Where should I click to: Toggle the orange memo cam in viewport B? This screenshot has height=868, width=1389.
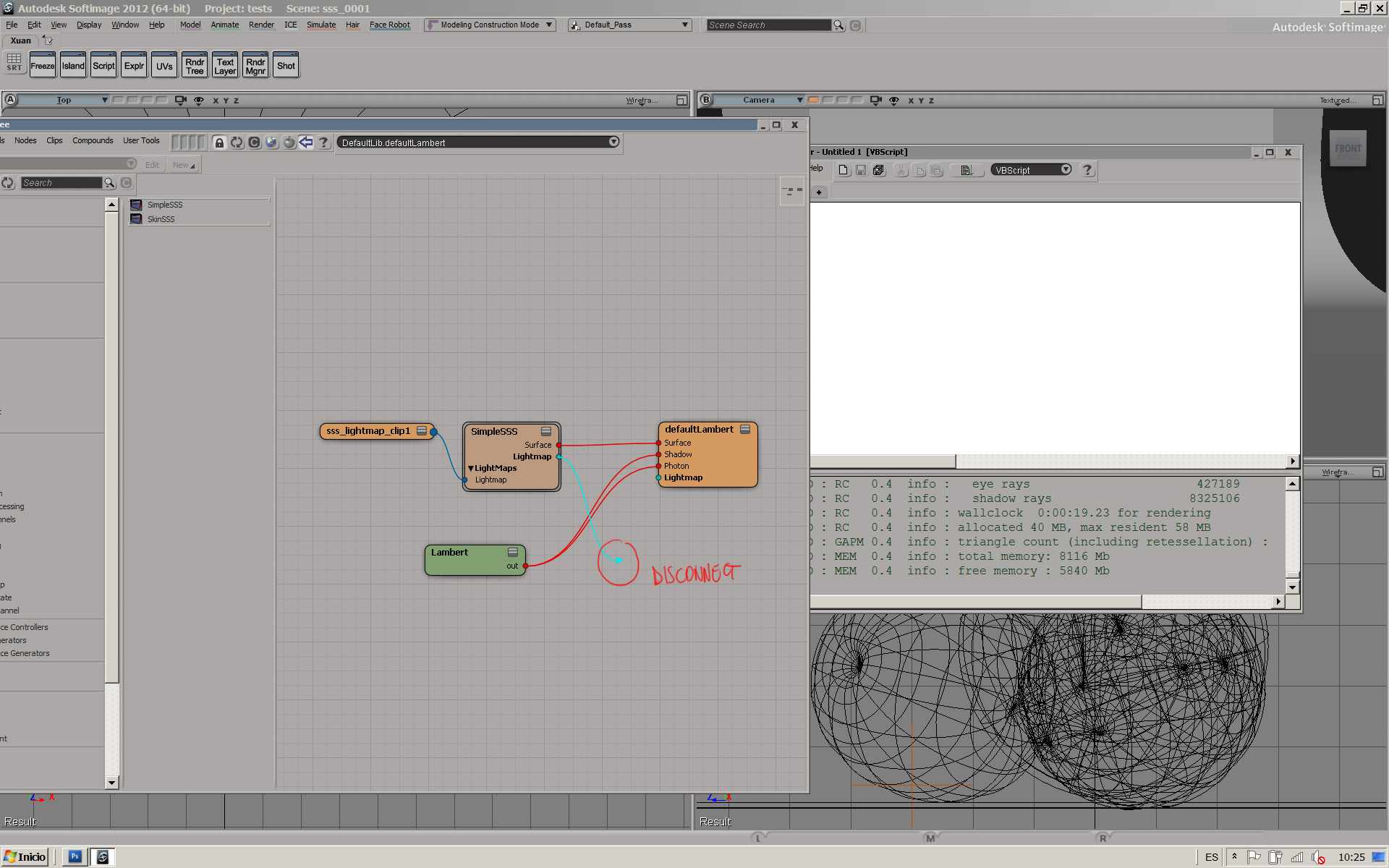(814, 100)
